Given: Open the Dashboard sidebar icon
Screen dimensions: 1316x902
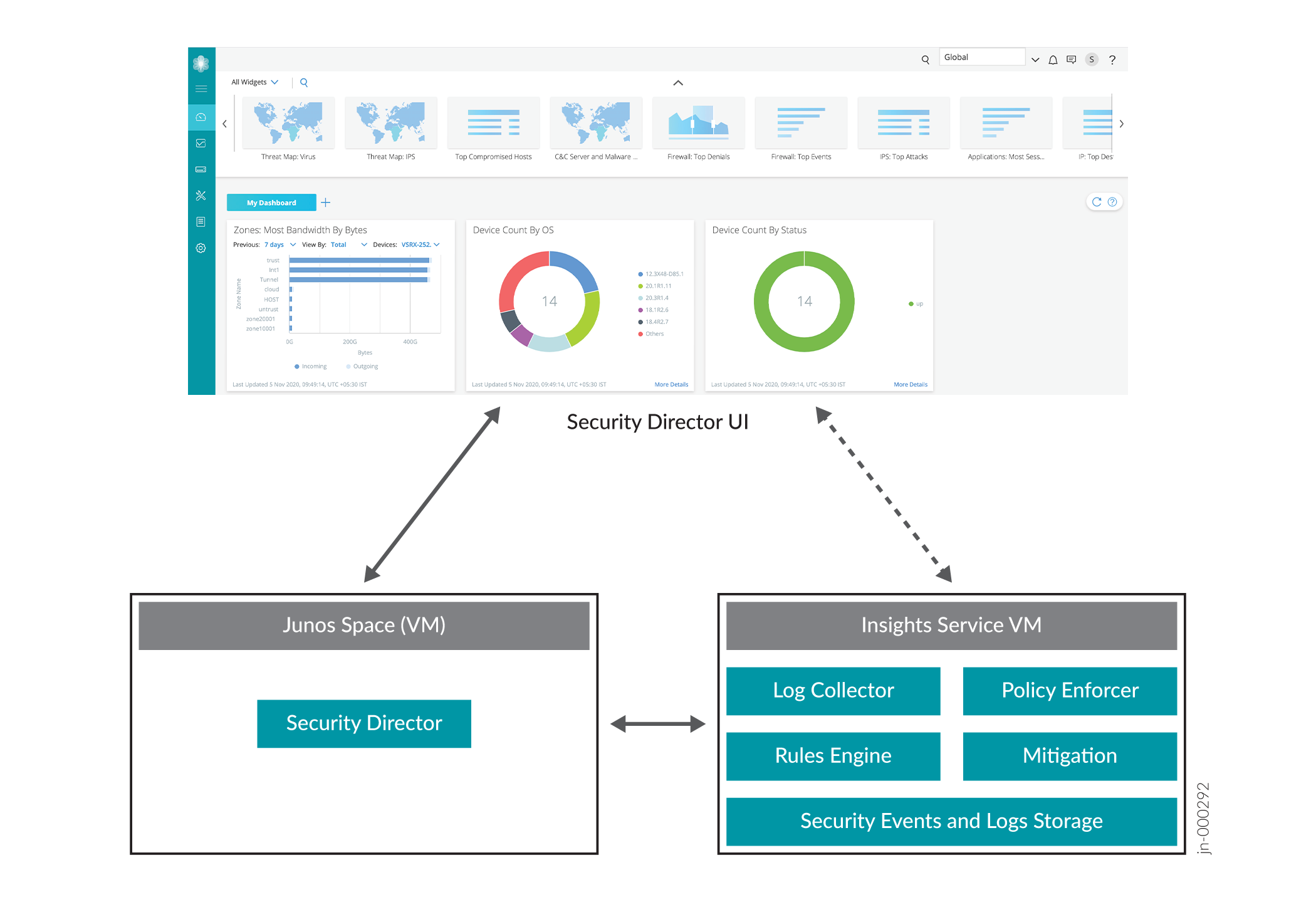Looking at the screenshot, I should click(201, 117).
